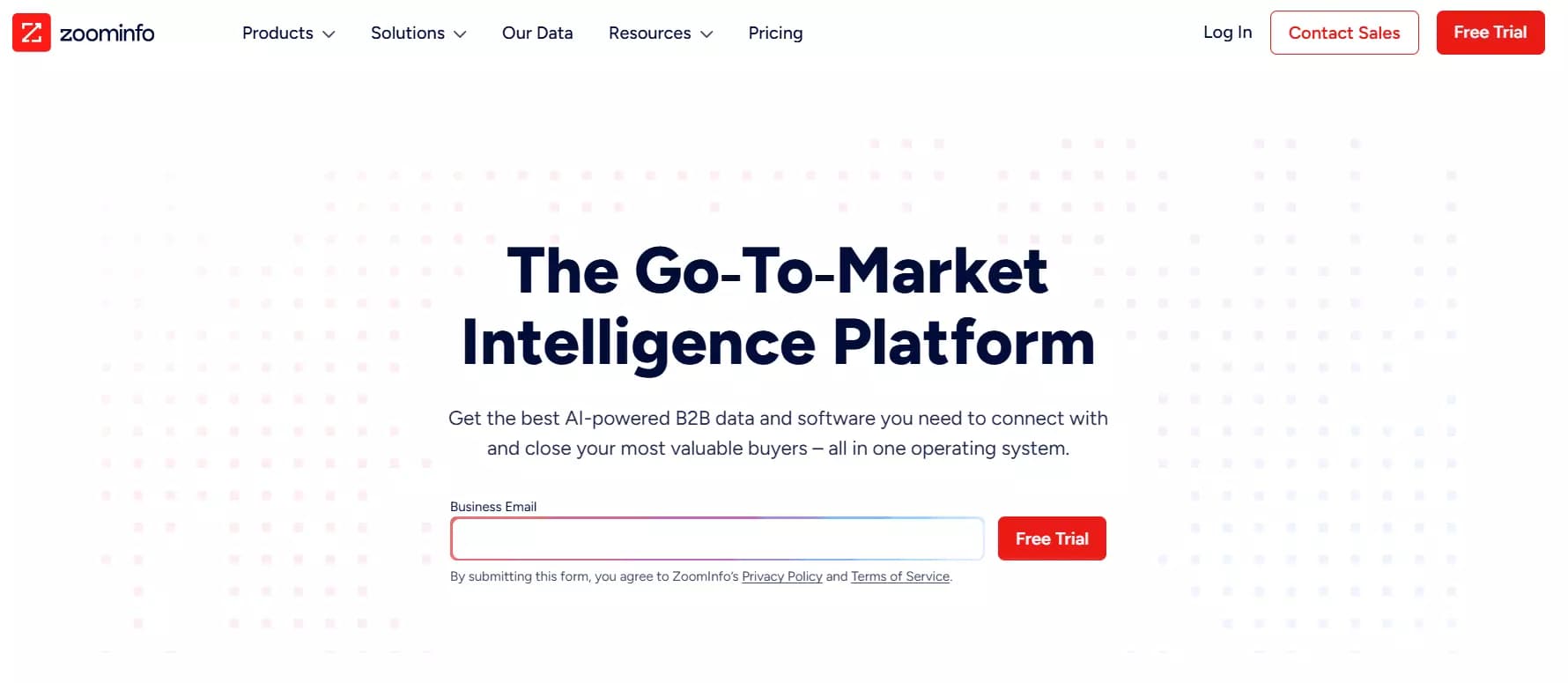The height and width of the screenshot is (683, 1568).
Task: Click inside the Business Email input field
Action: click(716, 538)
